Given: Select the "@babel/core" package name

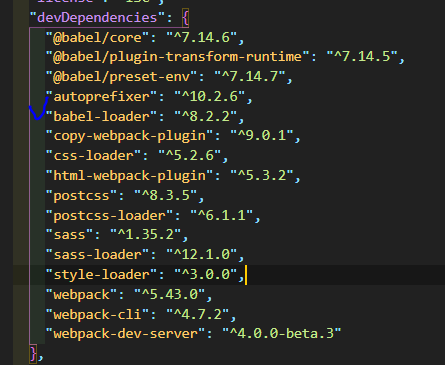Looking at the screenshot, I should [x=98, y=37].
